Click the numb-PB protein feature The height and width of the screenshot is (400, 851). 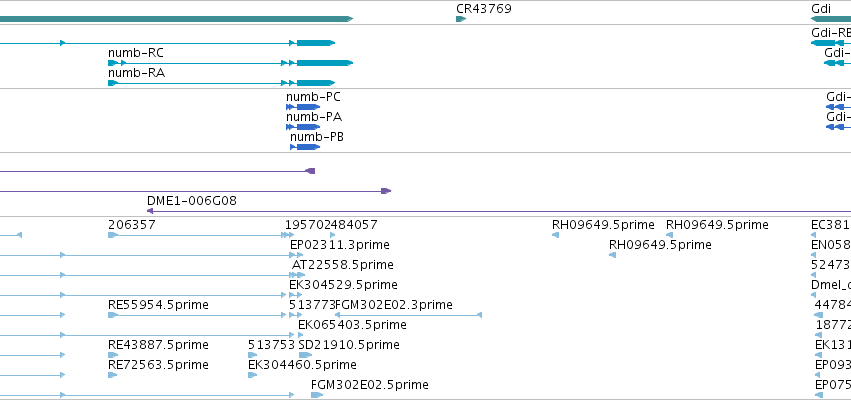pos(305,147)
